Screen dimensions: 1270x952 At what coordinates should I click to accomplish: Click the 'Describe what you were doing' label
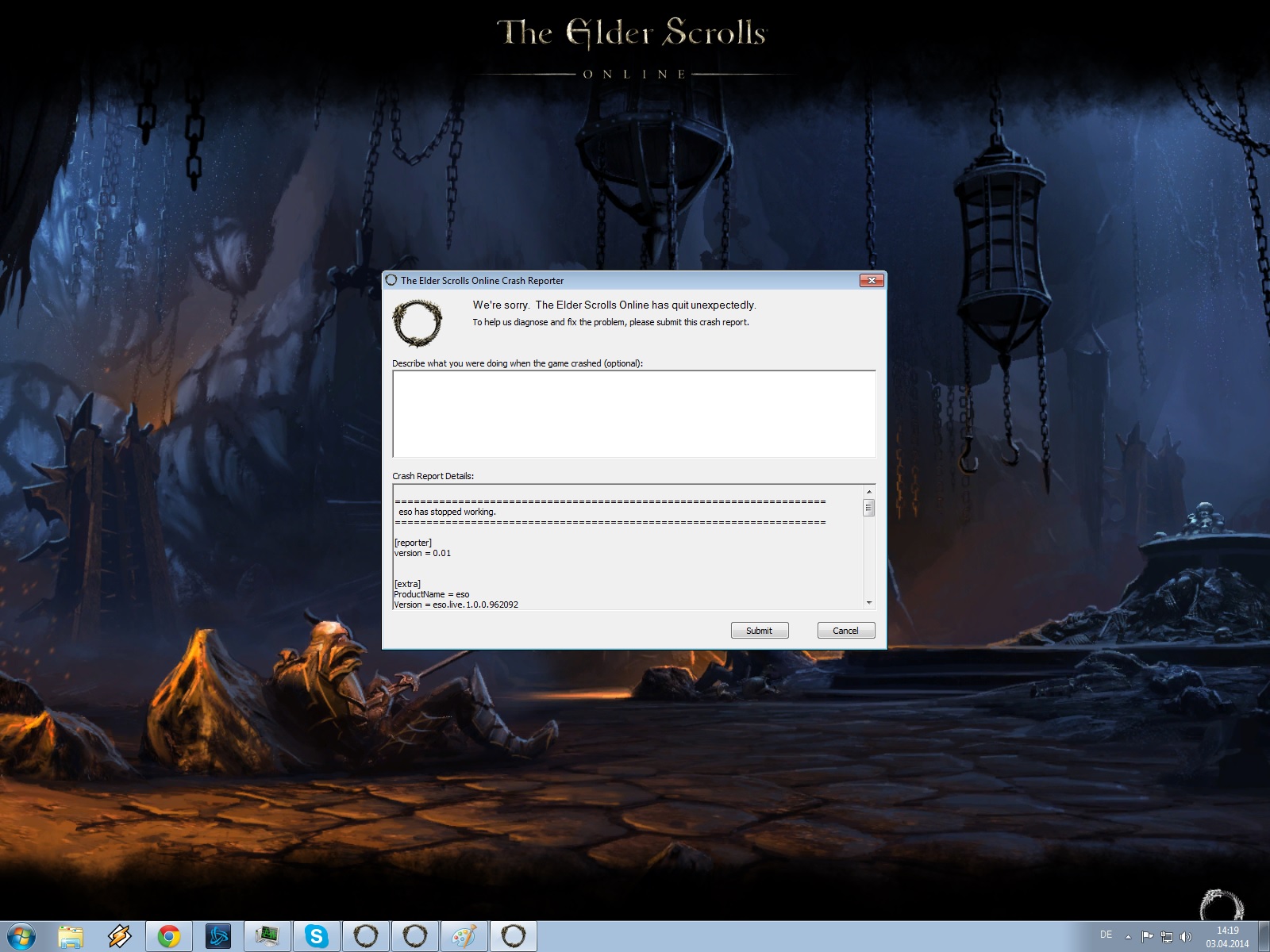(x=518, y=363)
